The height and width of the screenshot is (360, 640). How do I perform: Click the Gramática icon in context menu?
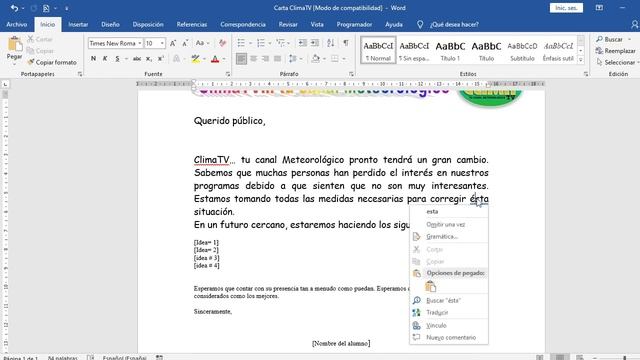tap(416, 236)
